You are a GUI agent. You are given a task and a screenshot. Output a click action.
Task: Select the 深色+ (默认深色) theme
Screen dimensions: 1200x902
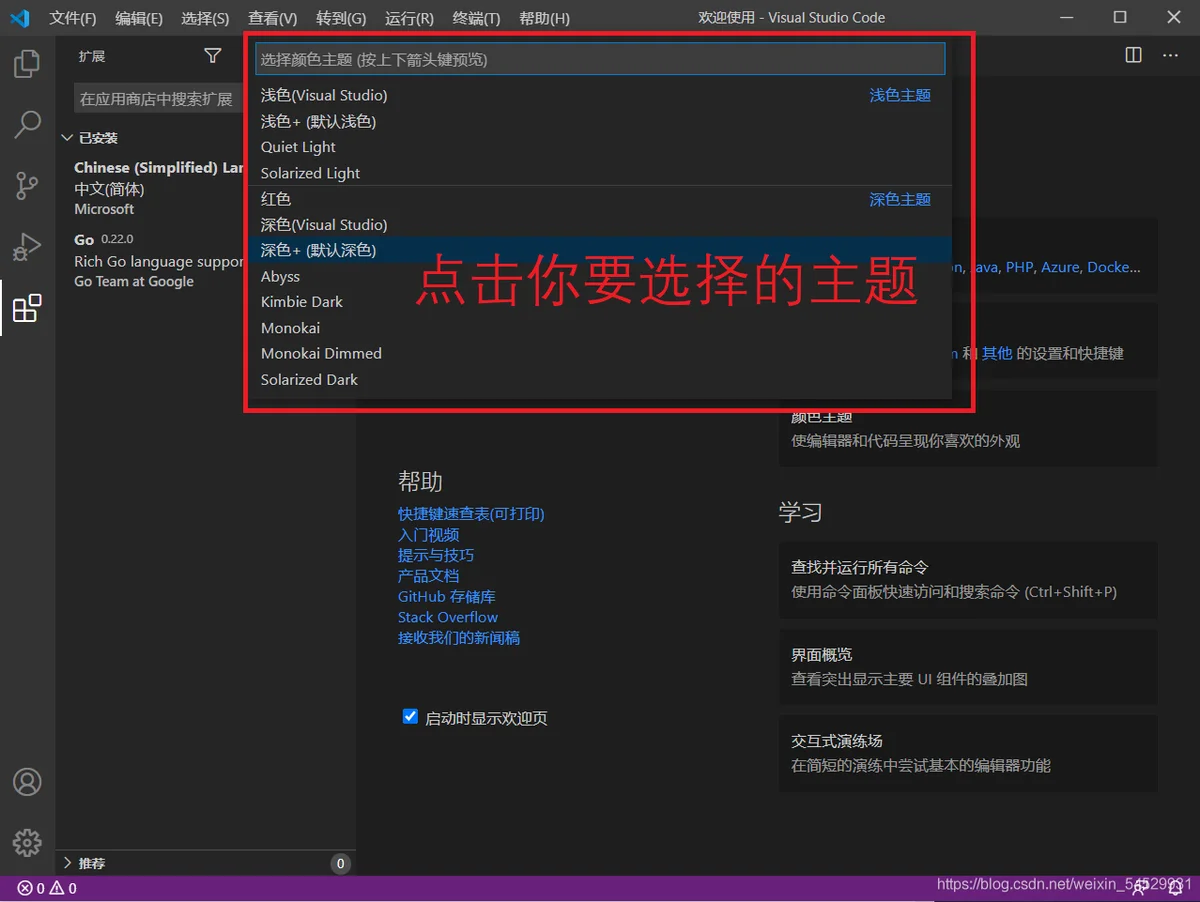pyautogui.click(x=600, y=250)
